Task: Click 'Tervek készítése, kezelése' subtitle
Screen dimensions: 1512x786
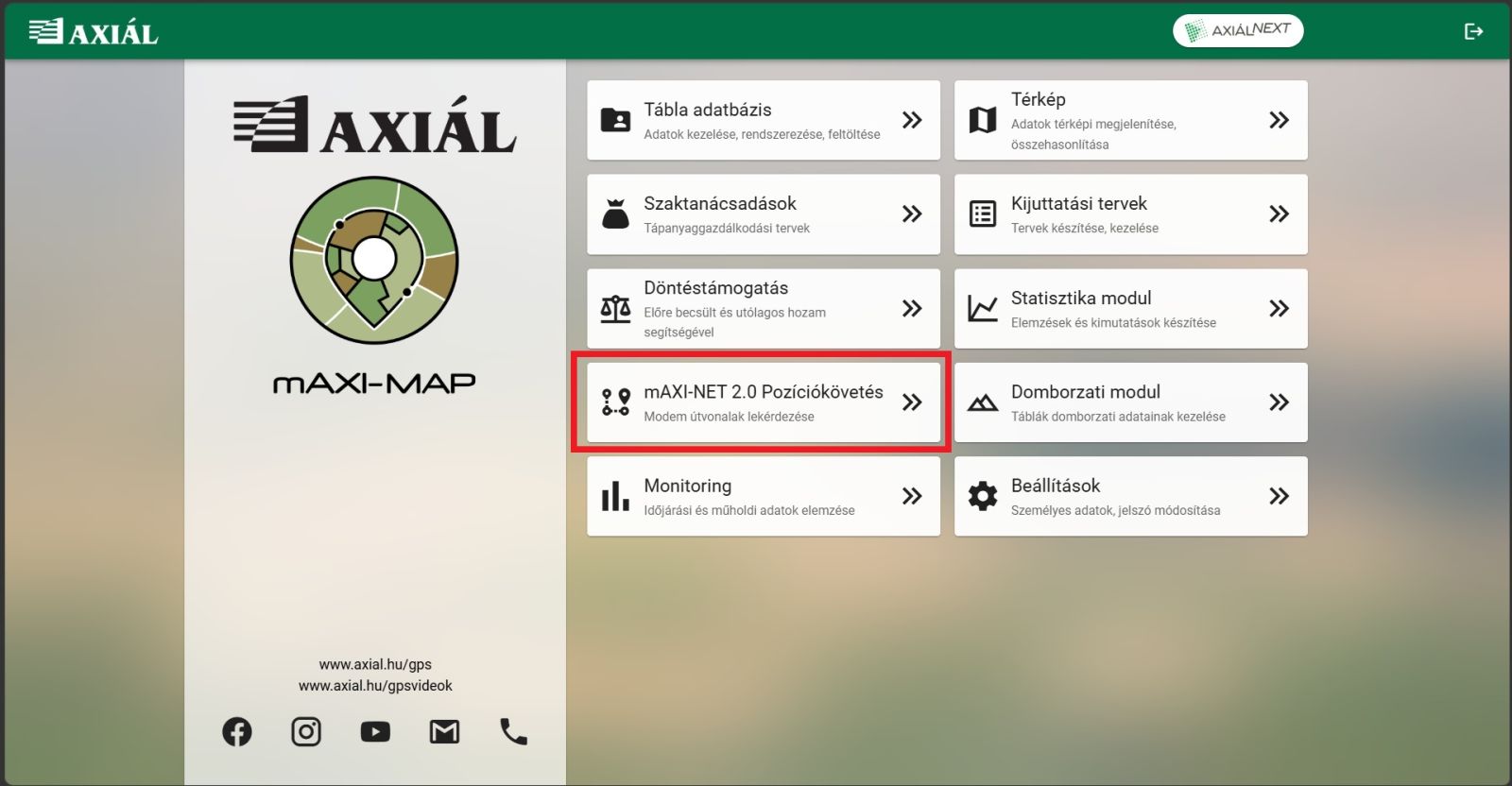Action: (1085, 228)
